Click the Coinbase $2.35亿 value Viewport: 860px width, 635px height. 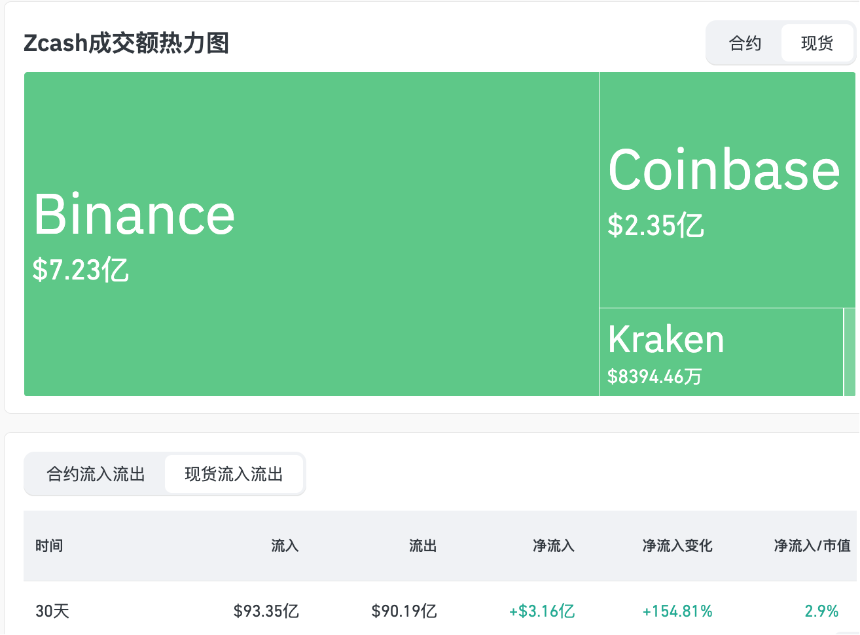[655, 227]
